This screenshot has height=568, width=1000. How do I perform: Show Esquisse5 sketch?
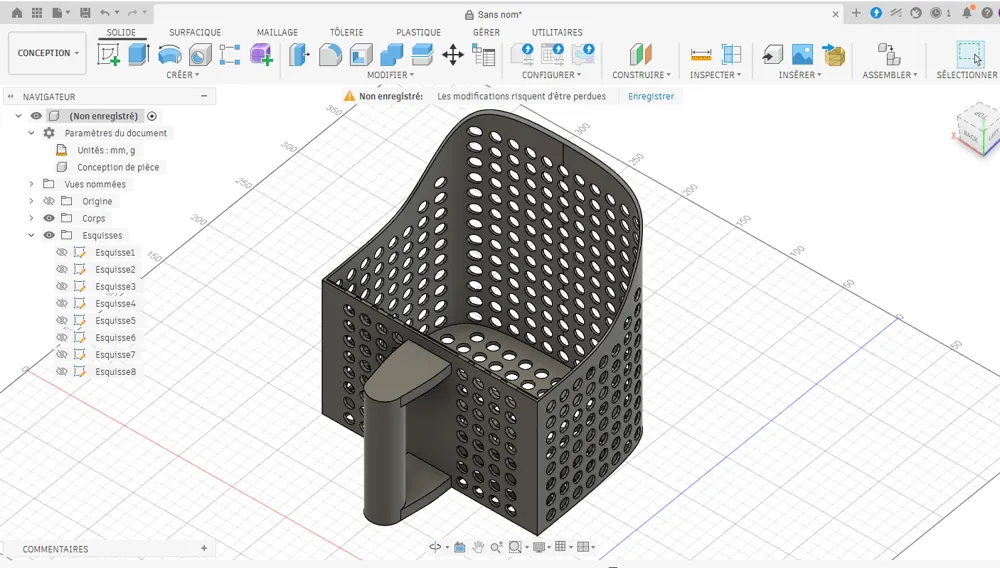[x=62, y=320]
